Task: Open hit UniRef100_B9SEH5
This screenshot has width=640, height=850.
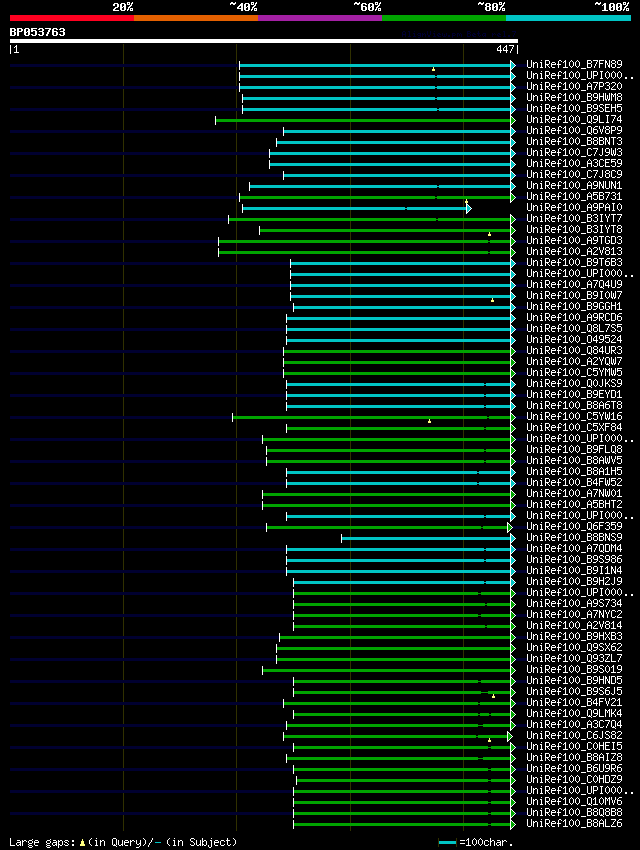Action: 574,108
